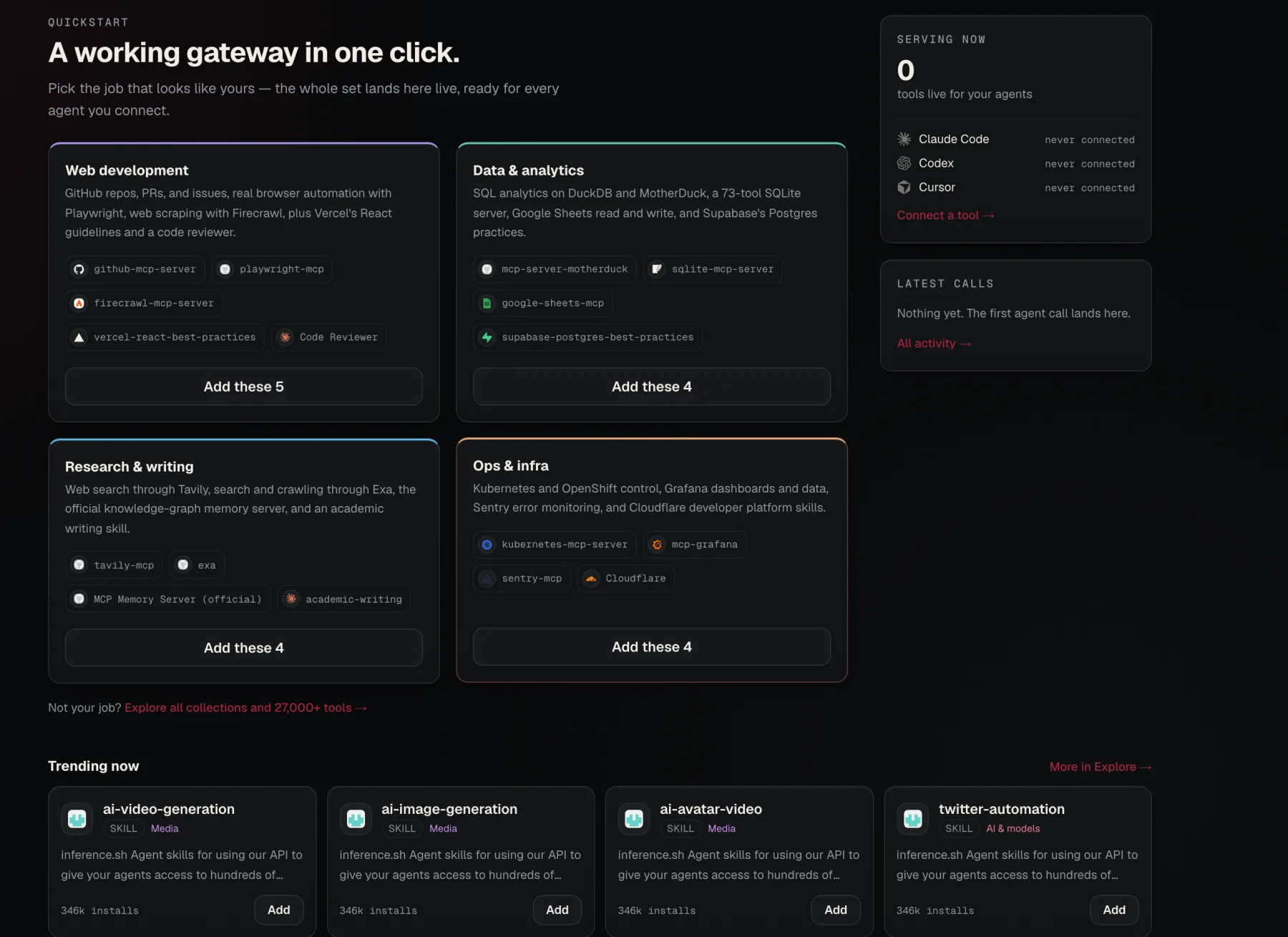Click the sentry-mcp chip icon

click(487, 578)
